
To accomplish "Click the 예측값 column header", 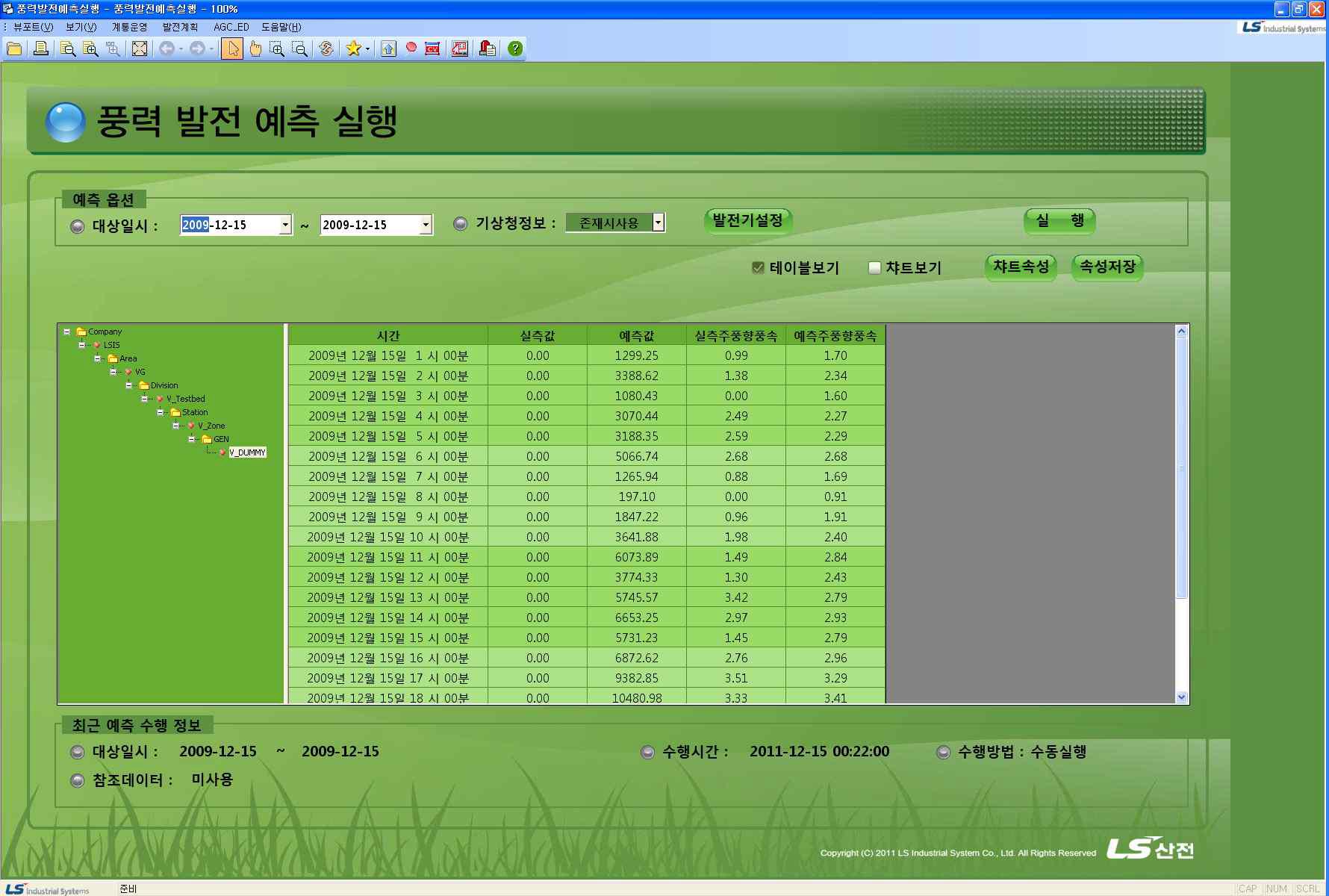I will (637, 336).
